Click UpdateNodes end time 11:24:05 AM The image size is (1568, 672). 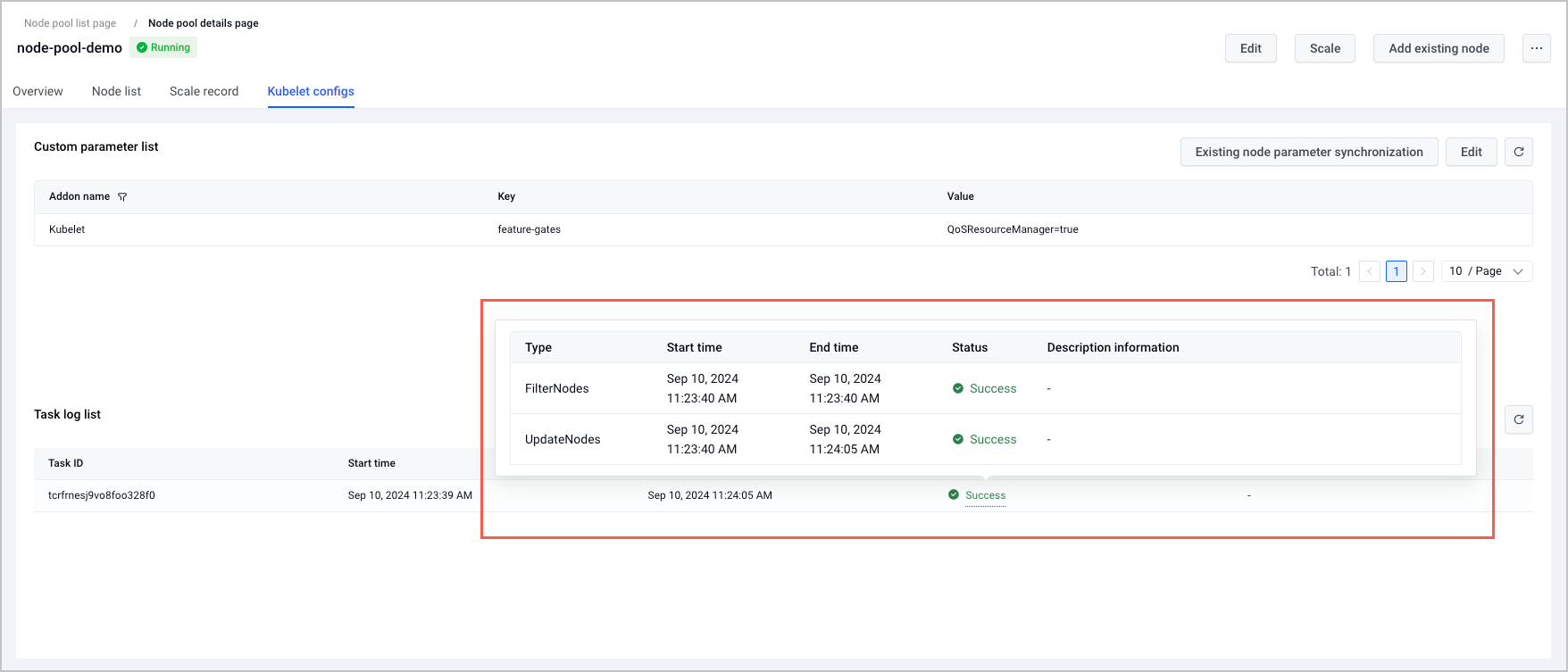pyautogui.click(x=845, y=449)
